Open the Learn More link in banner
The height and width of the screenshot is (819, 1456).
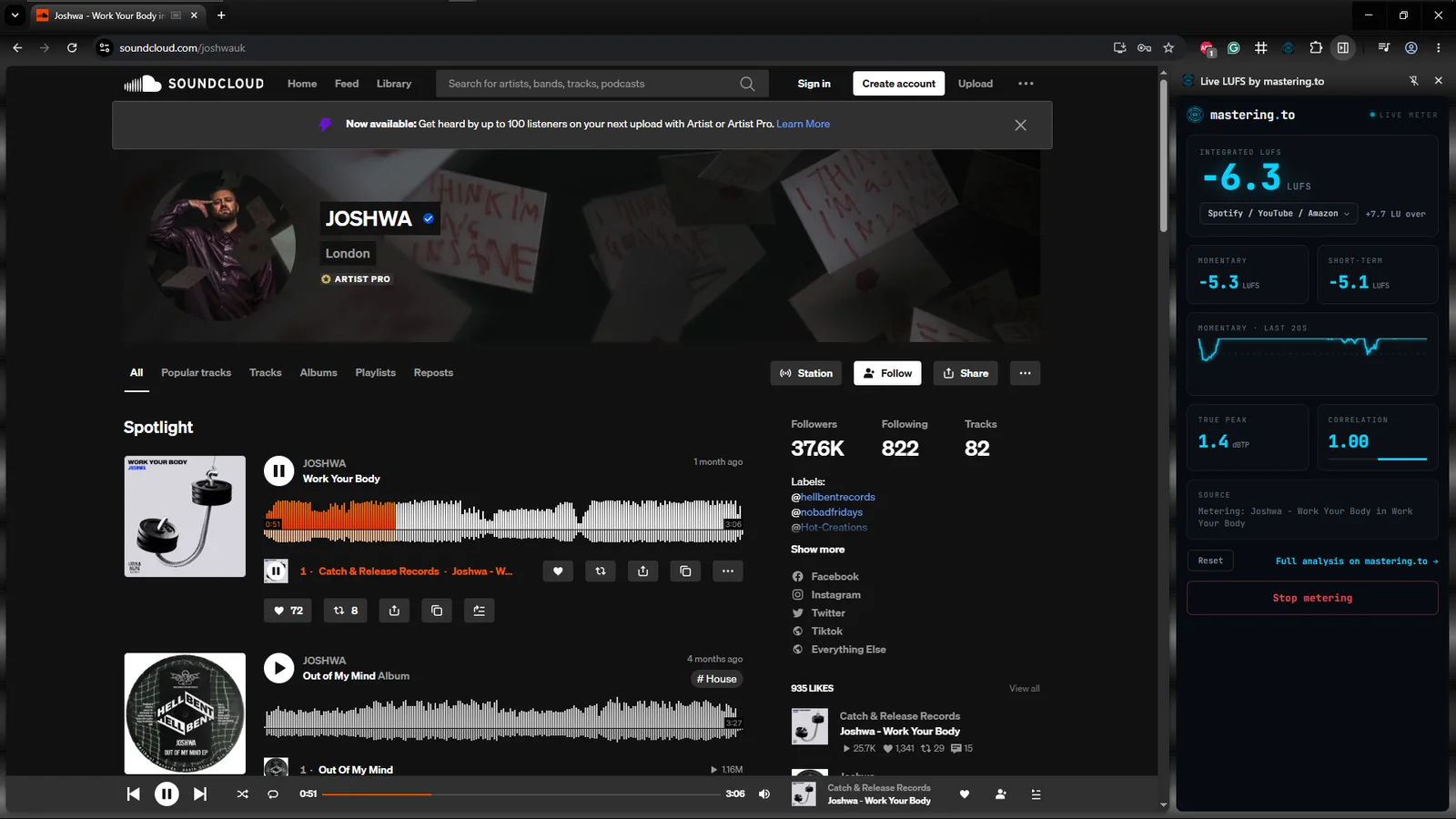(803, 124)
